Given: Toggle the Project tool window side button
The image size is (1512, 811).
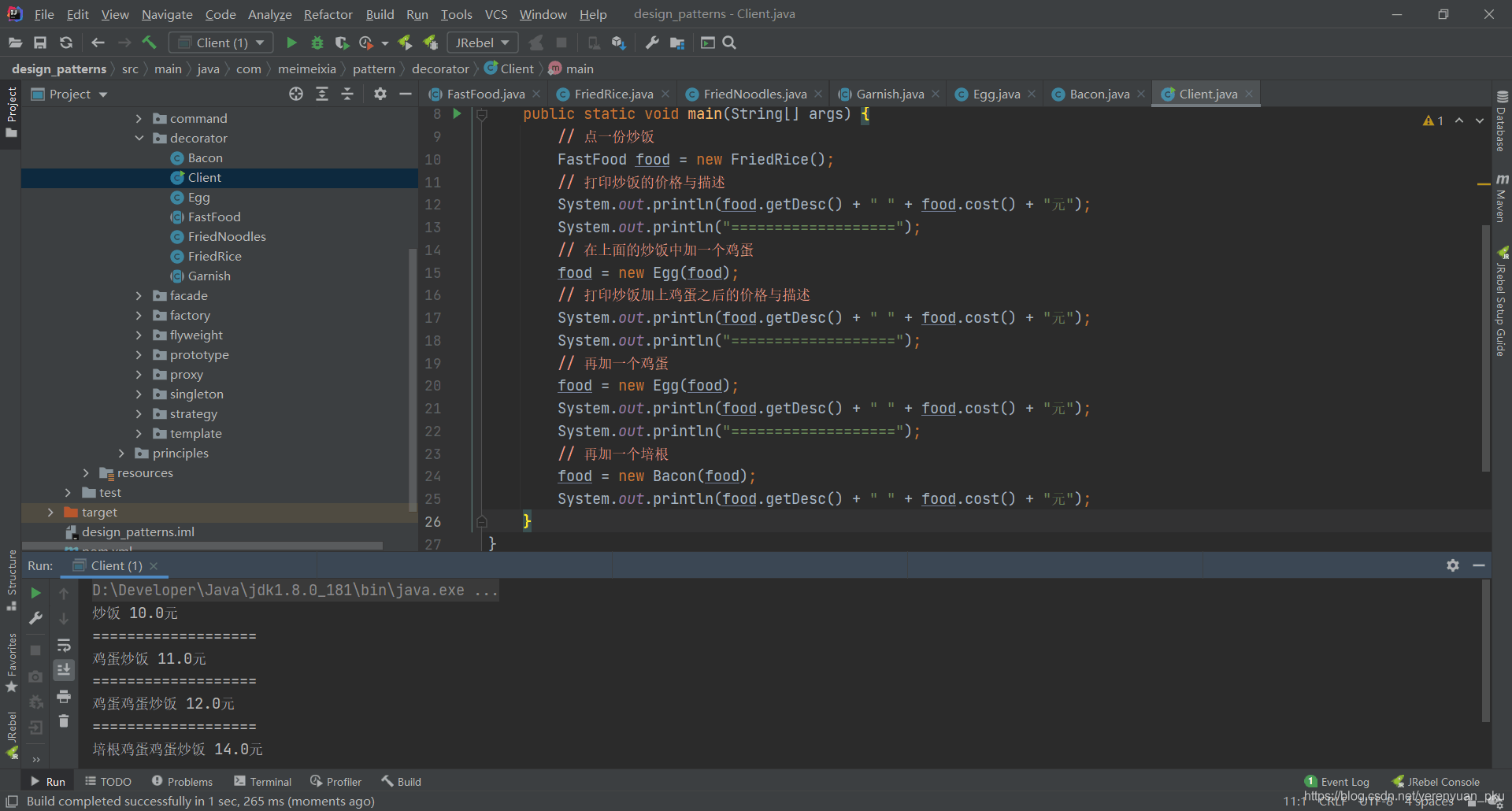Looking at the screenshot, I should click(11, 112).
